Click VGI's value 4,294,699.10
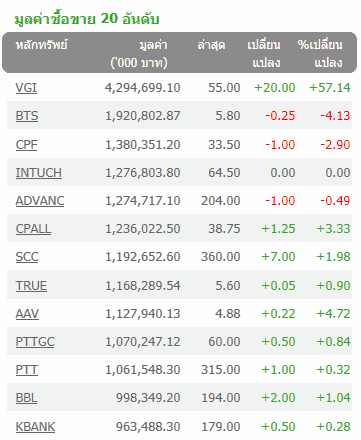This screenshot has width=361, height=440. [142, 88]
